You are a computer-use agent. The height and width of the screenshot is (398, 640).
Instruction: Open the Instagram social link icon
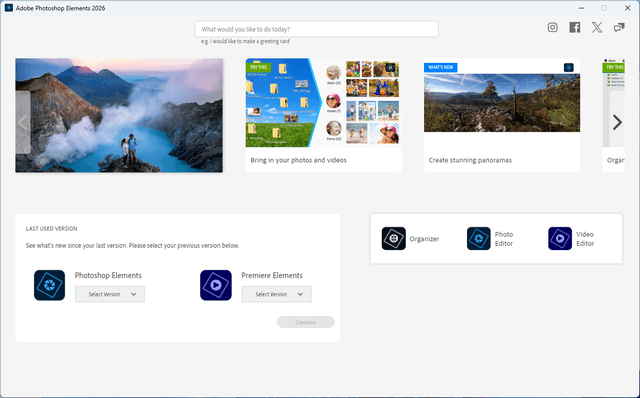tap(552, 27)
